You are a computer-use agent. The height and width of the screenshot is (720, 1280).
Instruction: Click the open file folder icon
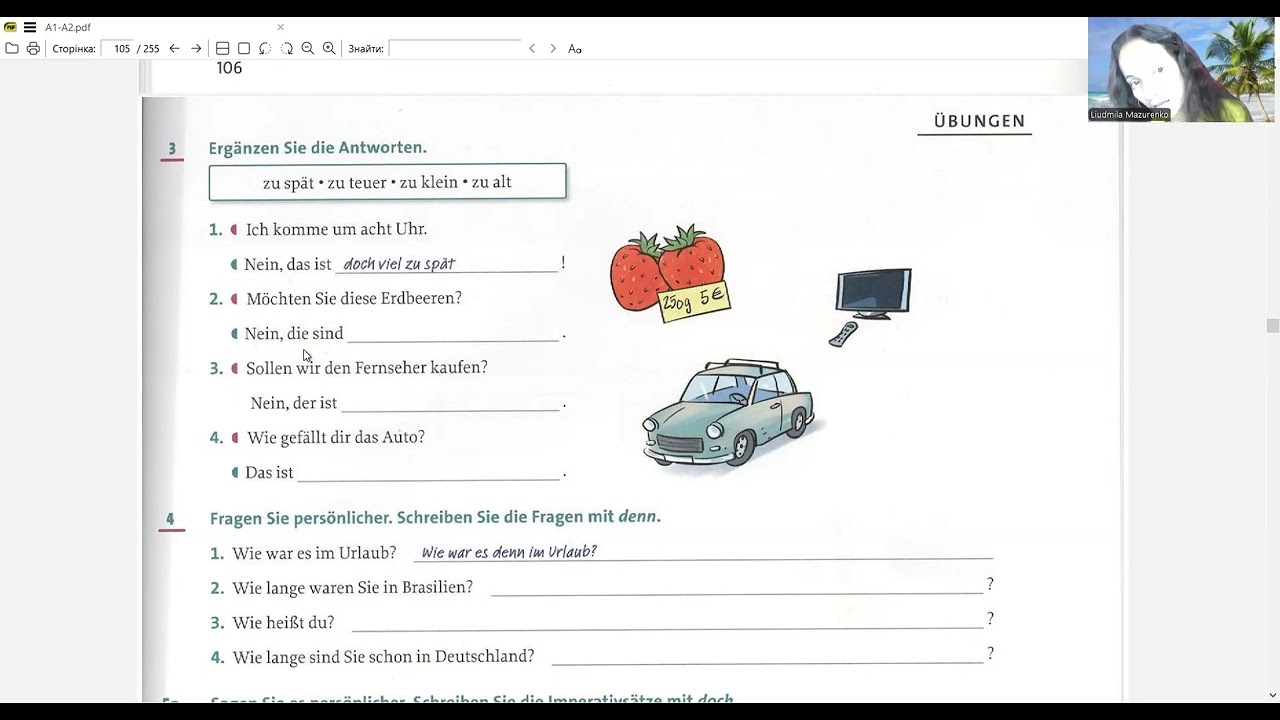[12, 48]
